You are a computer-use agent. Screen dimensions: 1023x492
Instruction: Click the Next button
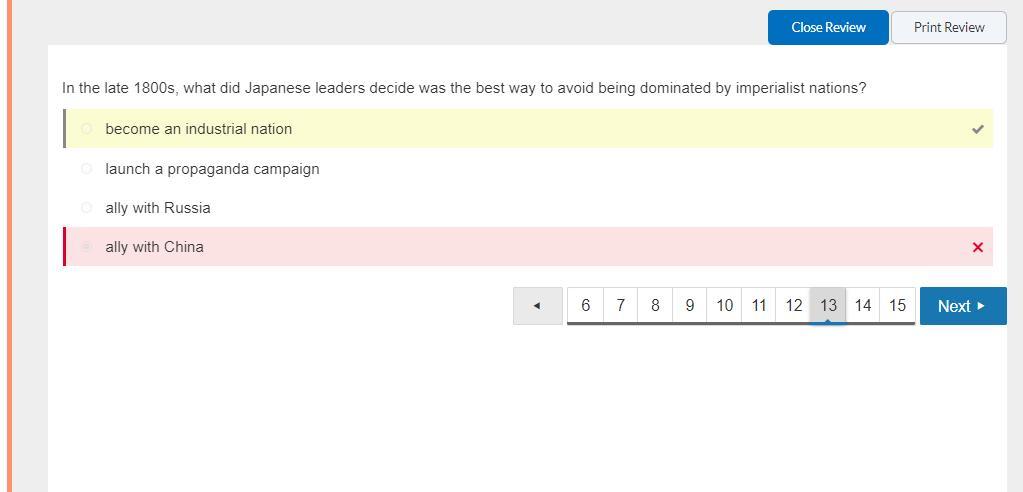pos(962,306)
